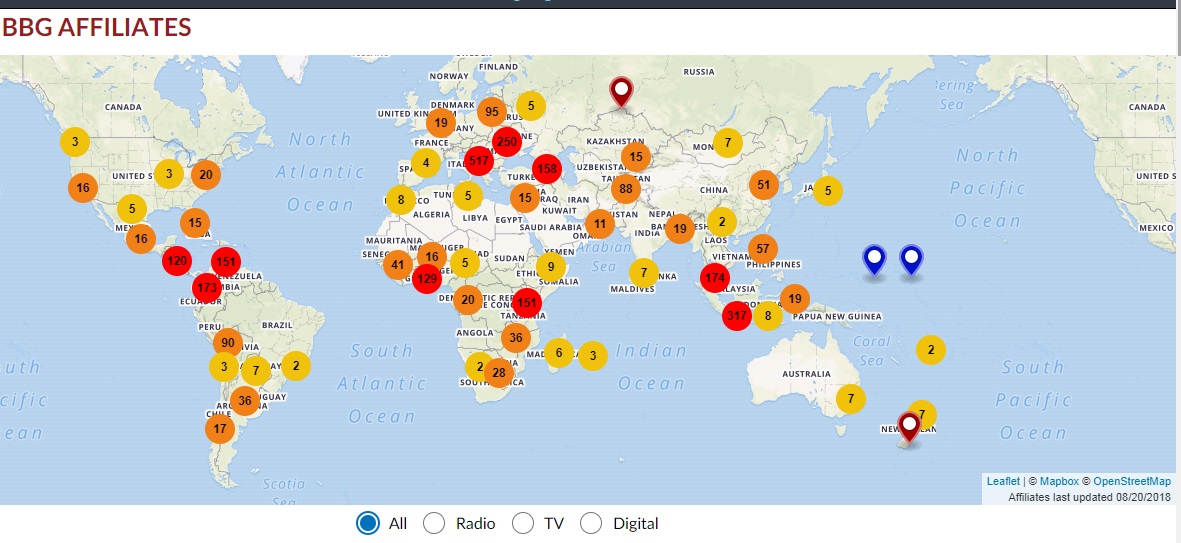Open the 5 cluster over Japan
The width and height of the screenshot is (1181, 543).
(x=828, y=191)
